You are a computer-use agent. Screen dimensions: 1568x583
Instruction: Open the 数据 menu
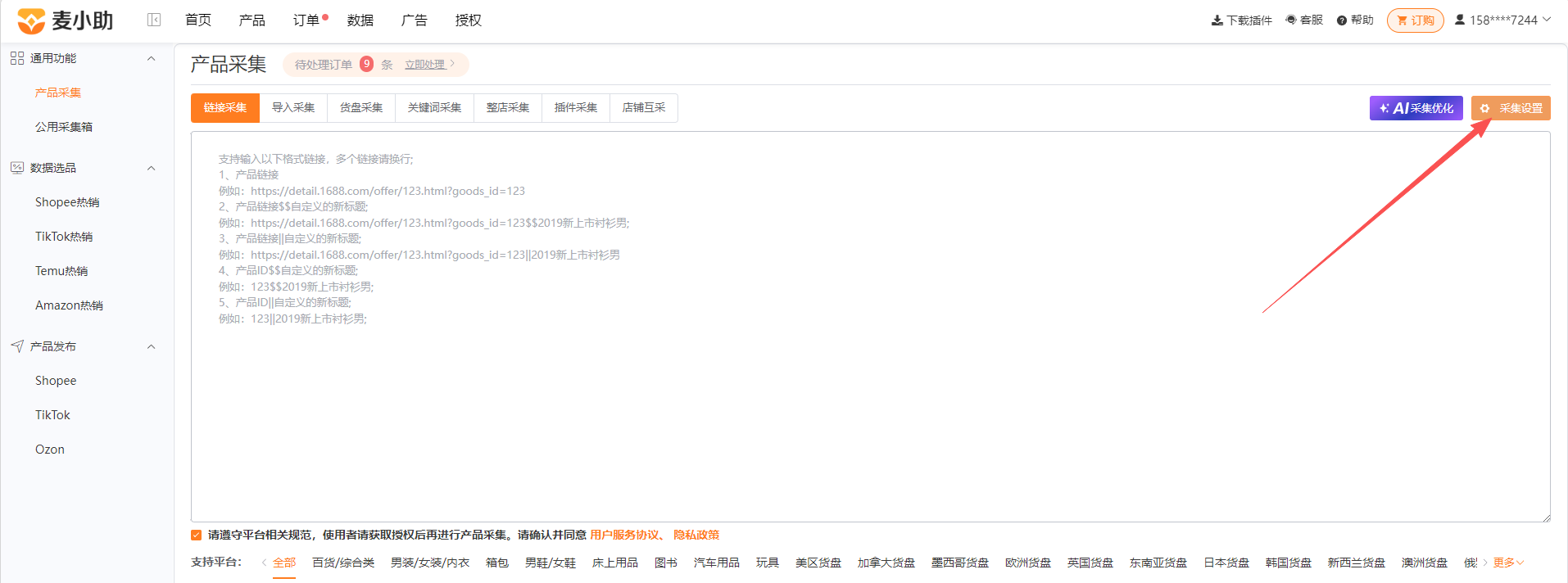pos(360,20)
